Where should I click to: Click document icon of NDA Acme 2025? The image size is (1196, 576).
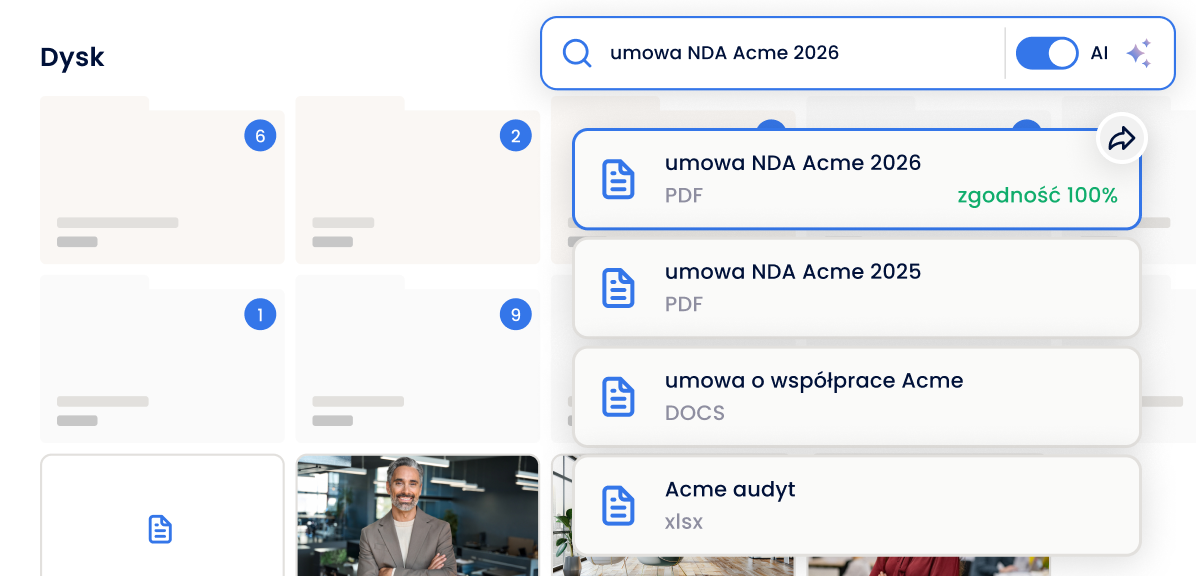point(619,288)
